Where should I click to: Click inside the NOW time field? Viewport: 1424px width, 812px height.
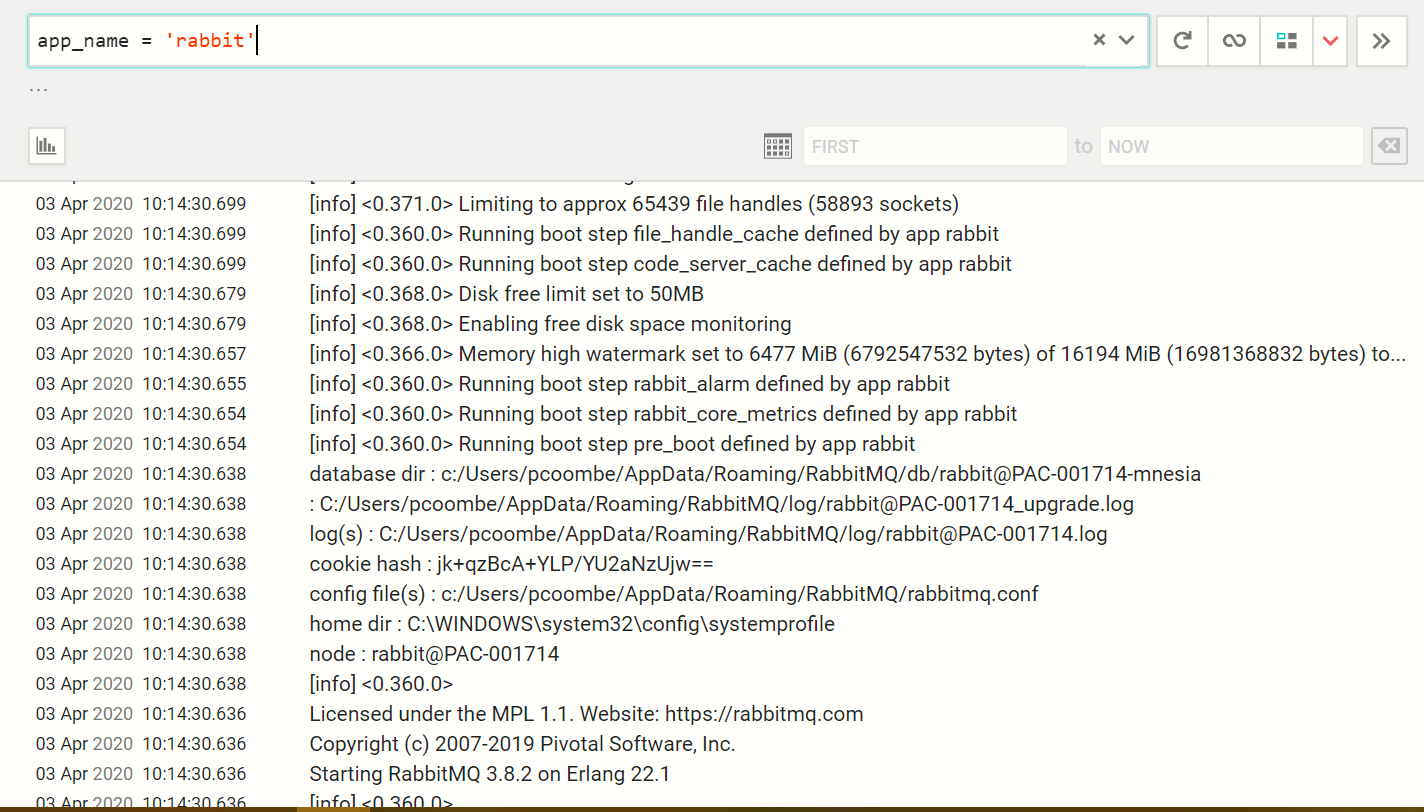pos(1231,145)
